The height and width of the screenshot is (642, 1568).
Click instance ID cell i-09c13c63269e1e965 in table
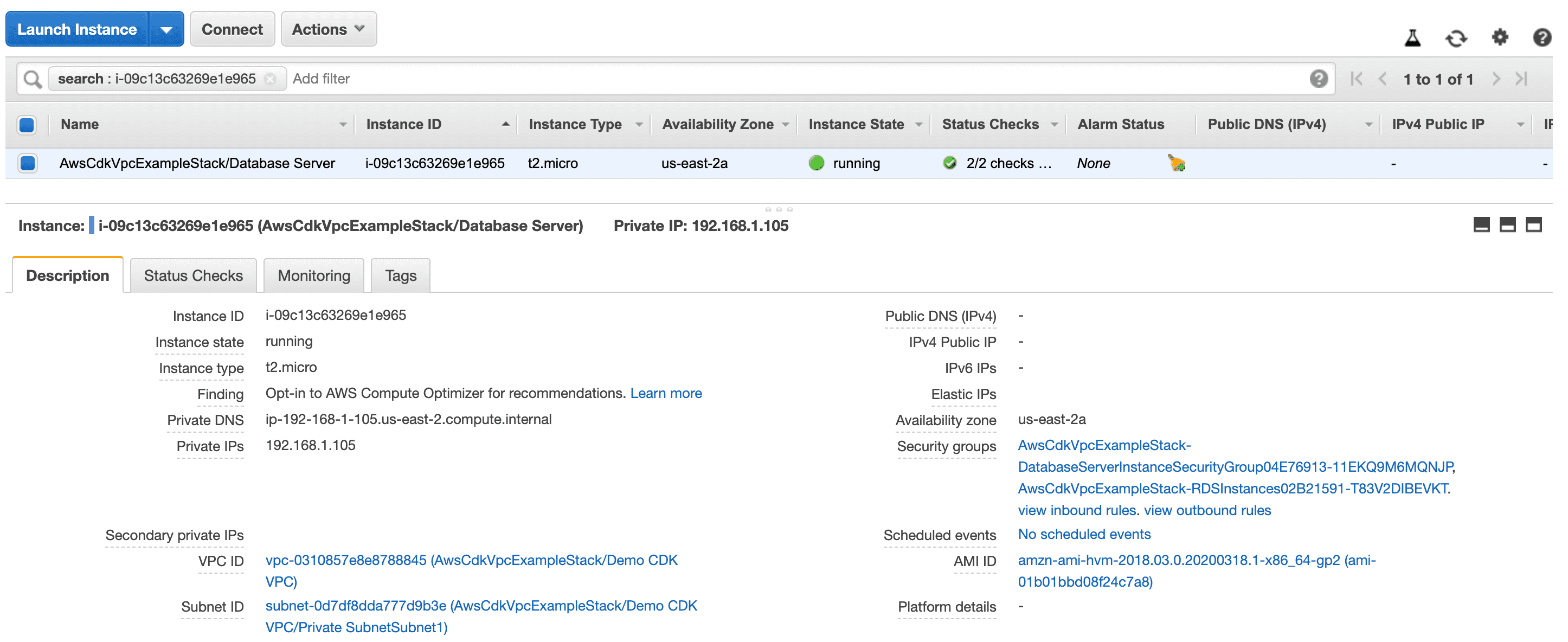(x=435, y=163)
